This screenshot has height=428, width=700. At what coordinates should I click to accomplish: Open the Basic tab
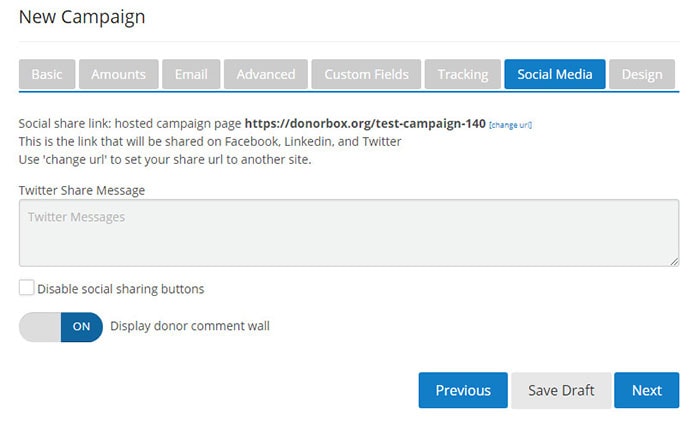coord(46,74)
